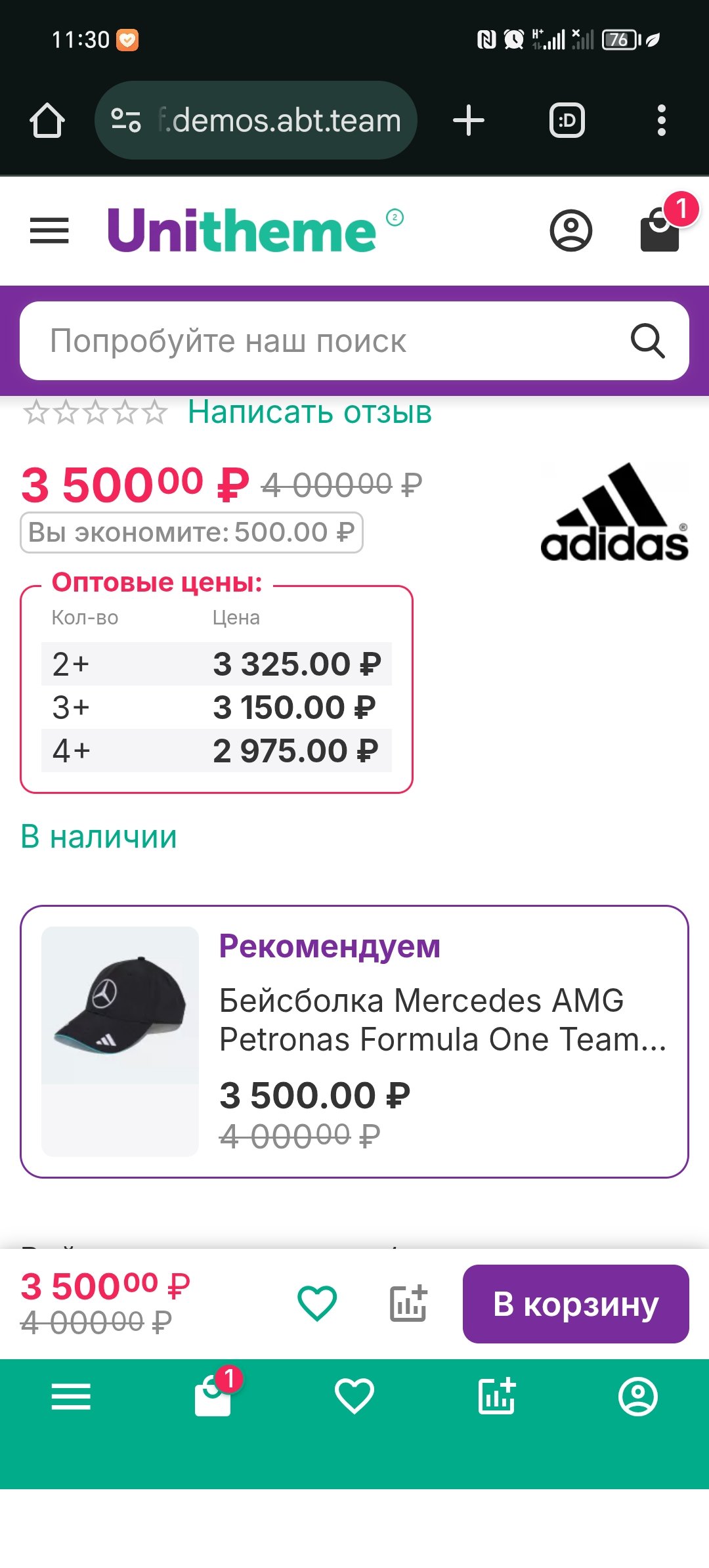Open comparison list from bottom navigation bar
The width and height of the screenshot is (709, 1568).
(497, 1397)
